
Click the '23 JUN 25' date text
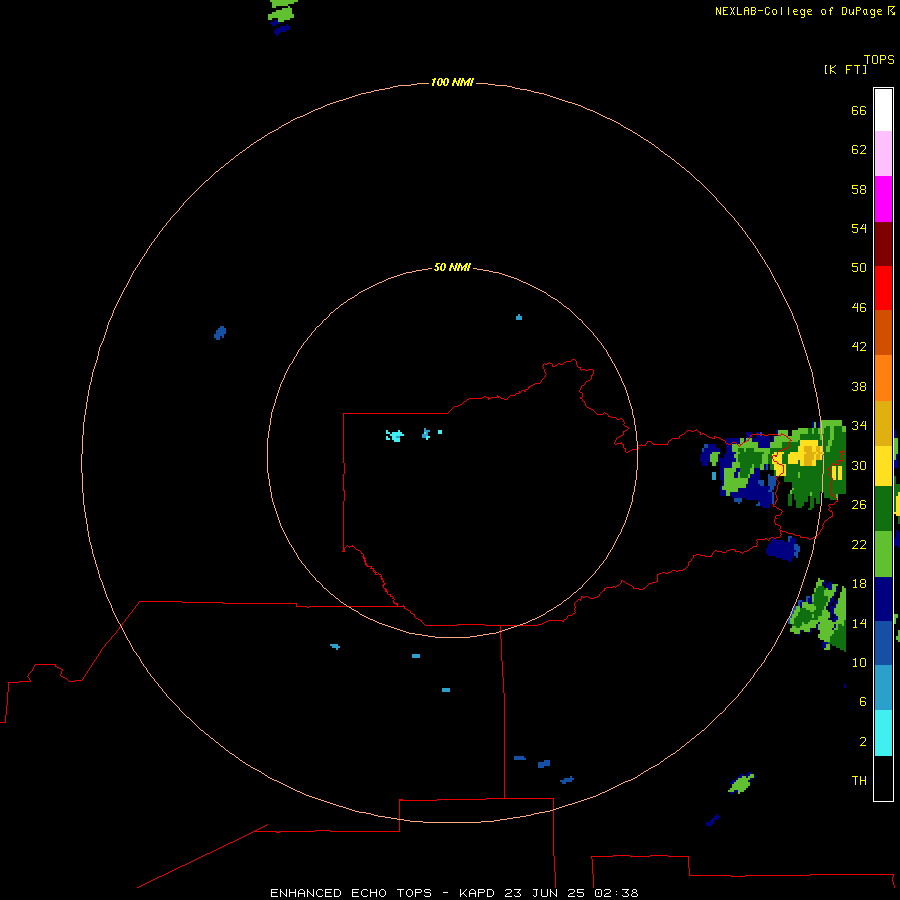[x=544, y=893]
